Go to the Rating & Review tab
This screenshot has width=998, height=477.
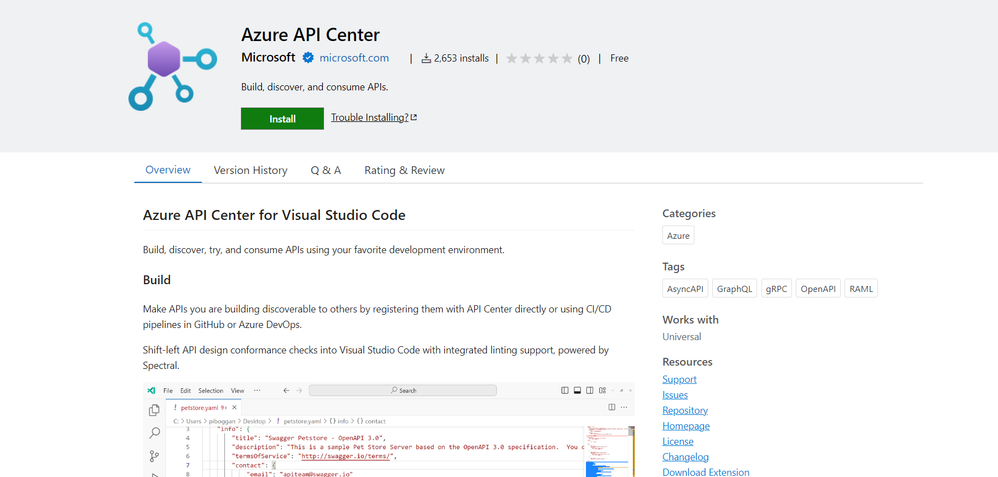click(x=404, y=170)
